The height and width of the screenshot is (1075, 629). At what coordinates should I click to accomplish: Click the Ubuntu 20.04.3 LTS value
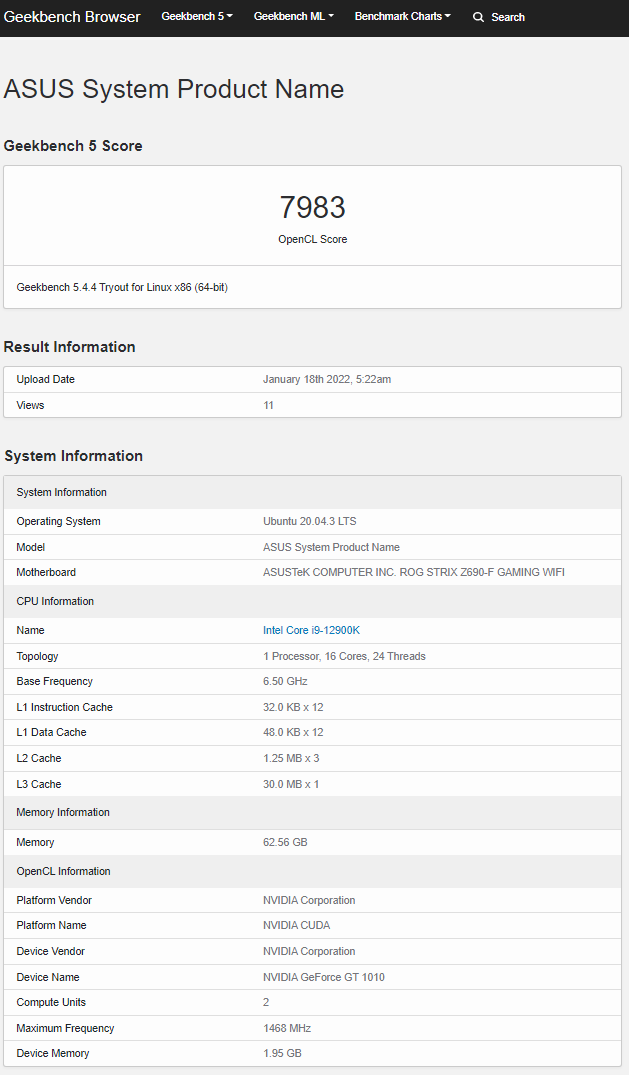click(x=309, y=521)
